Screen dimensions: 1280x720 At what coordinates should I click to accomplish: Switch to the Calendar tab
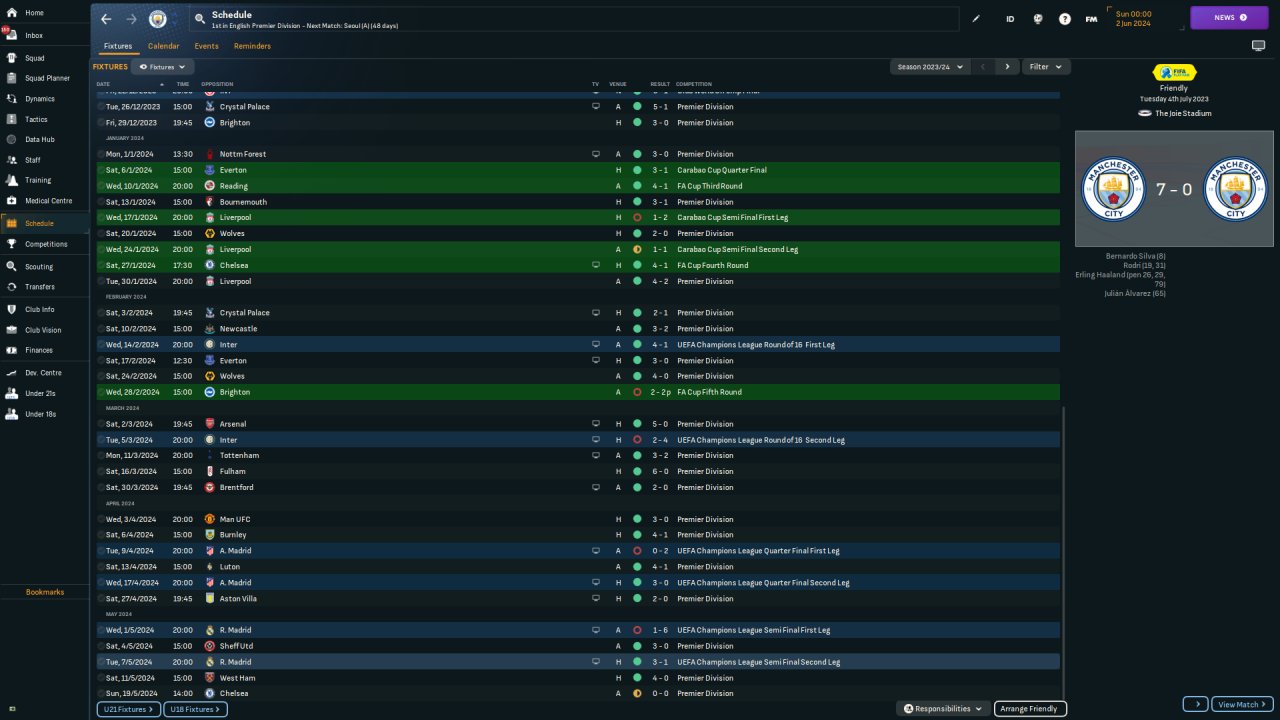pyautogui.click(x=164, y=46)
